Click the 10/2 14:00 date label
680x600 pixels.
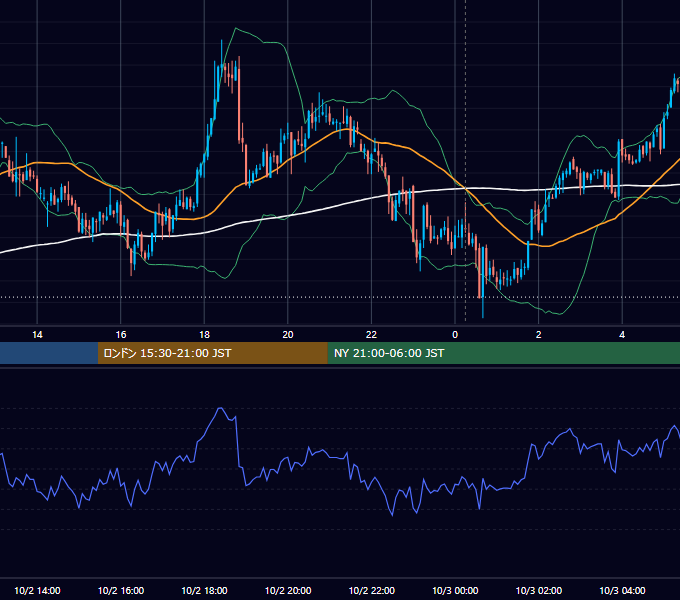pyautogui.click(x=37, y=590)
